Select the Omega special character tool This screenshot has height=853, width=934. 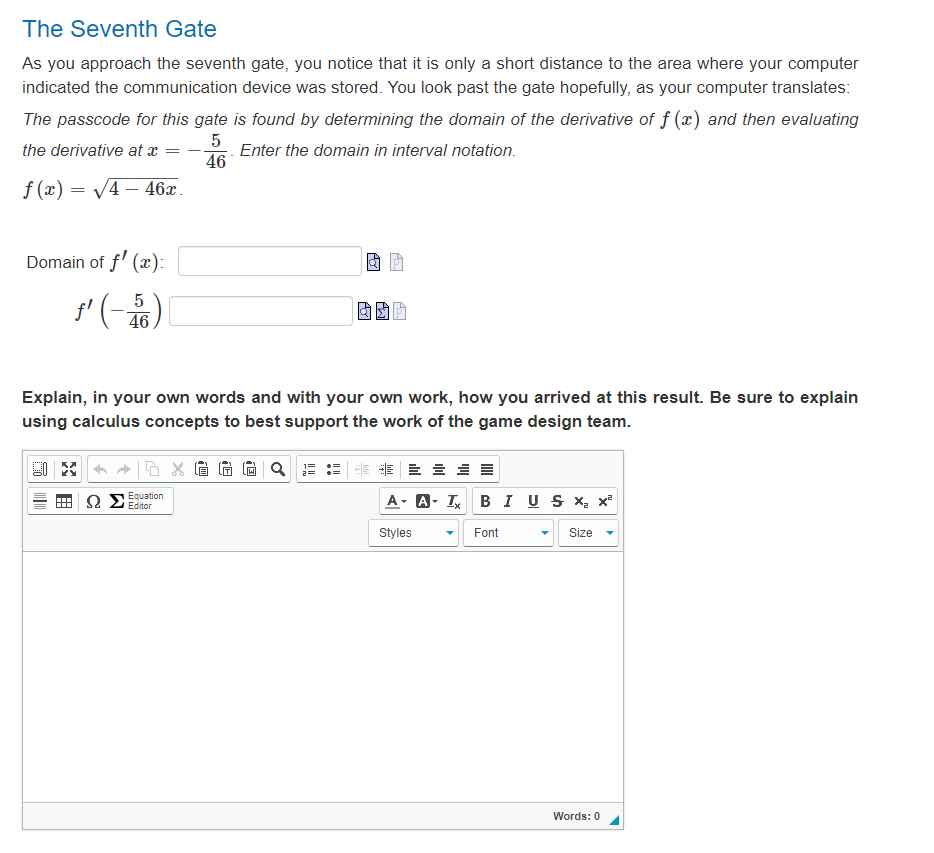tap(92, 500)
